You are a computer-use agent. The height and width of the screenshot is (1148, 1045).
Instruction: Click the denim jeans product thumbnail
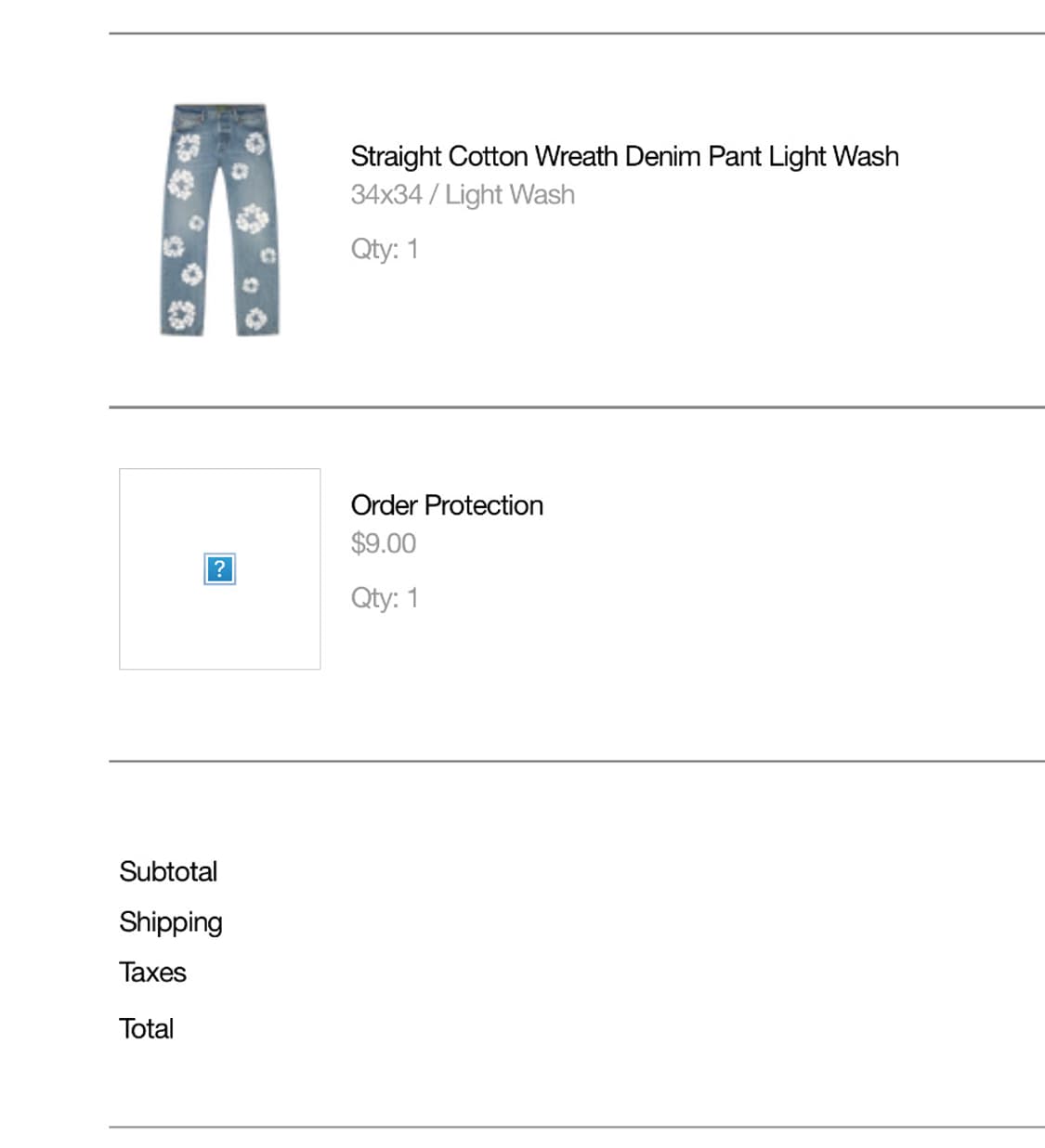[x=220, y=220]
